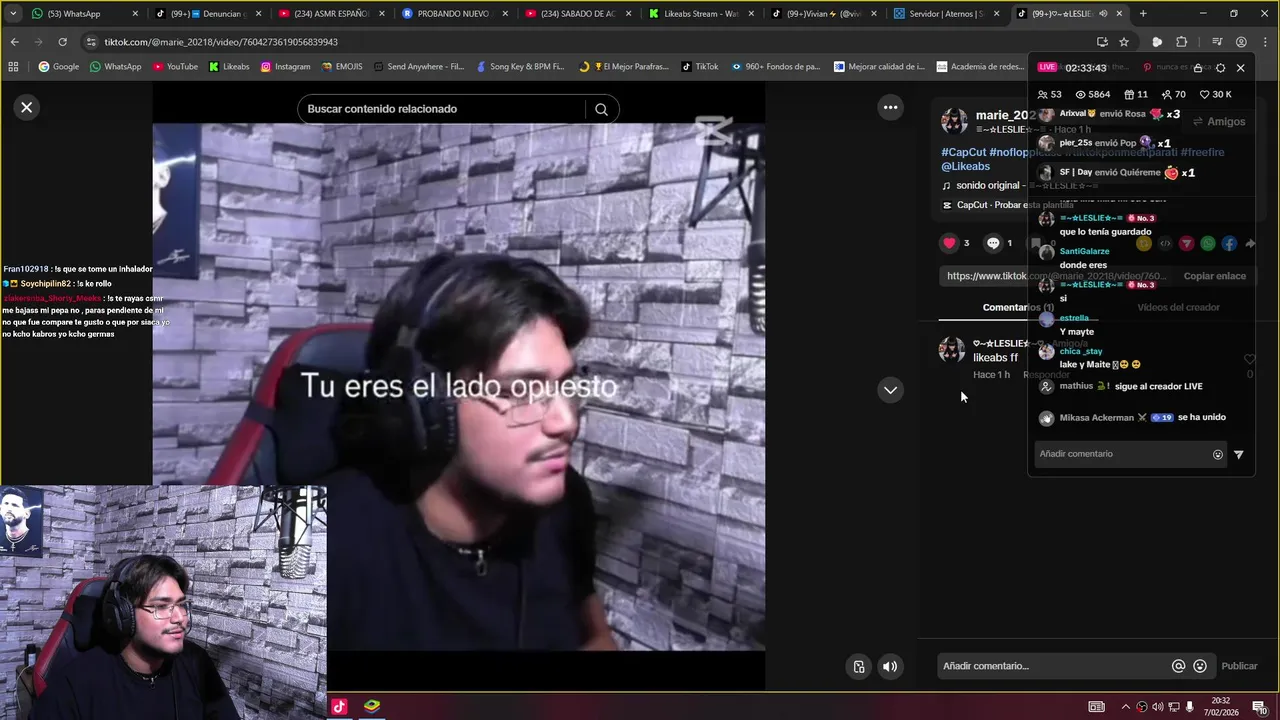This screenshot has height=720, width=1280.
Task: Close the TikTok video viewer with the X
Action: 27,107
